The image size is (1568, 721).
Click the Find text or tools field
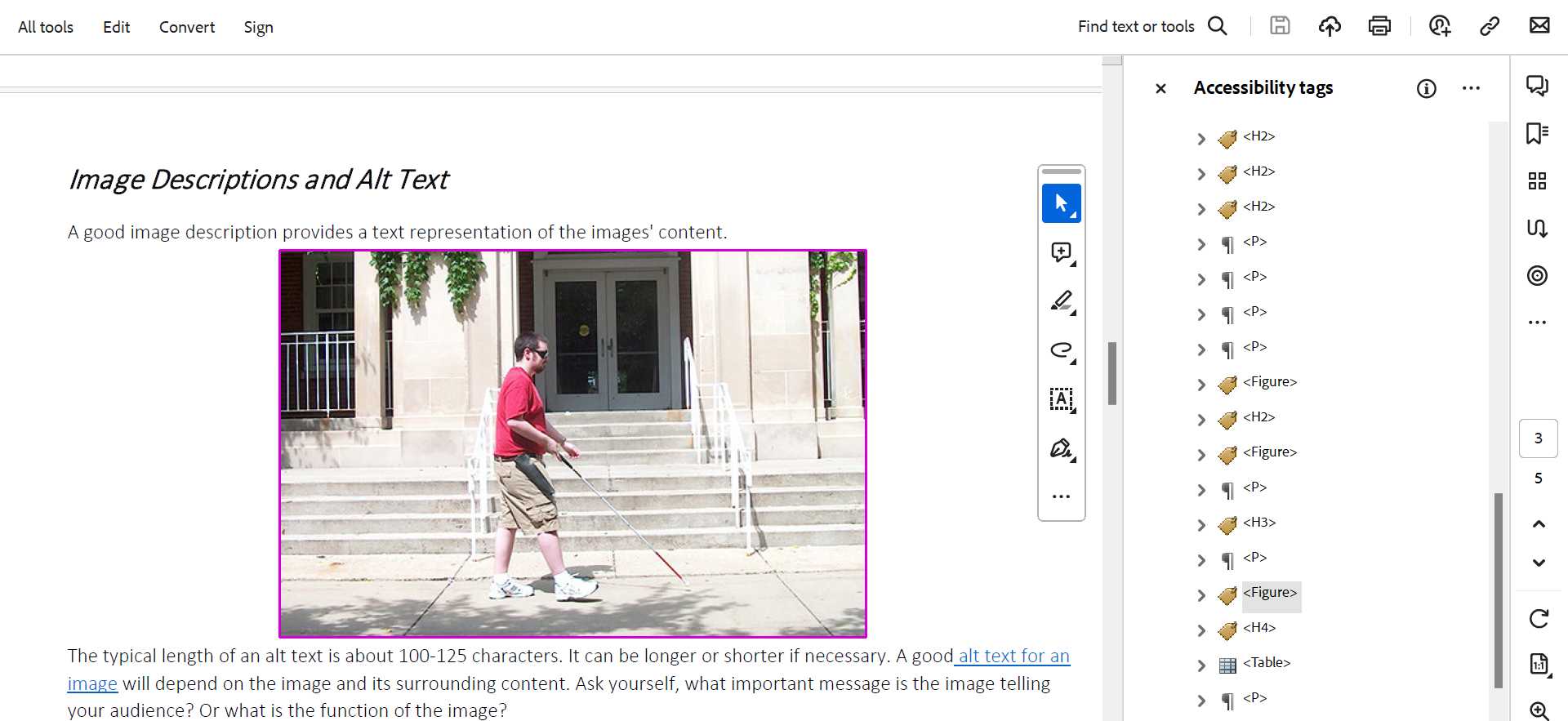click(1135, 26)
